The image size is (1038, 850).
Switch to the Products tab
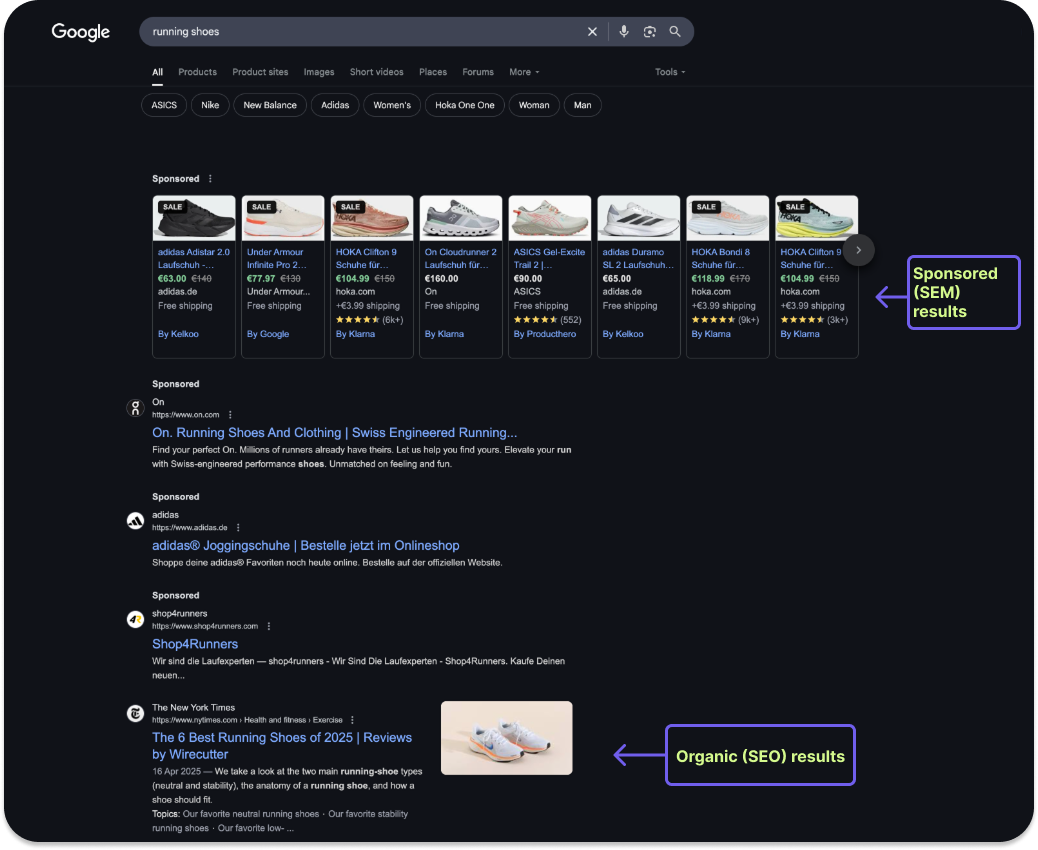tap(197, 72)
